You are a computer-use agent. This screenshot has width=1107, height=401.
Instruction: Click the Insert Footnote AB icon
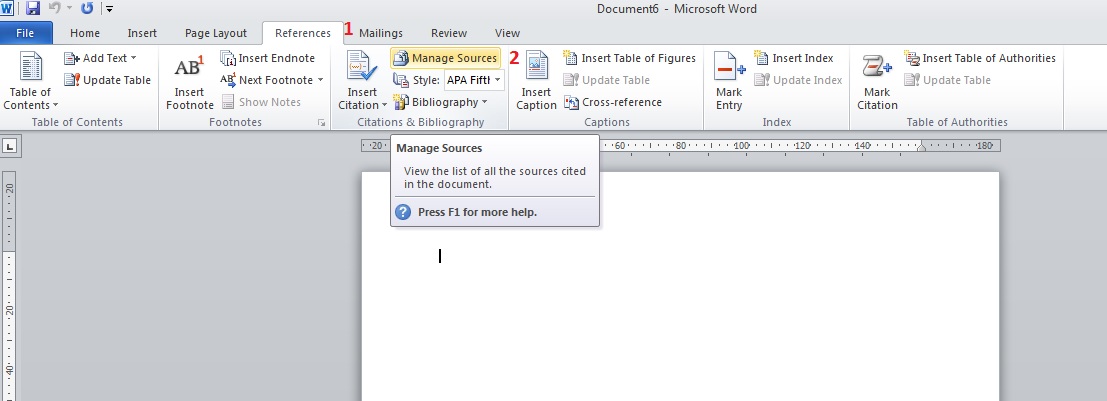pyautogui.click(x=189, y=67)
